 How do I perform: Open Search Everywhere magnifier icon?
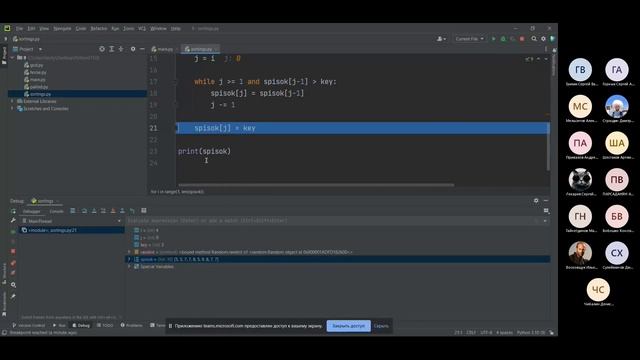tap(534, 39)
